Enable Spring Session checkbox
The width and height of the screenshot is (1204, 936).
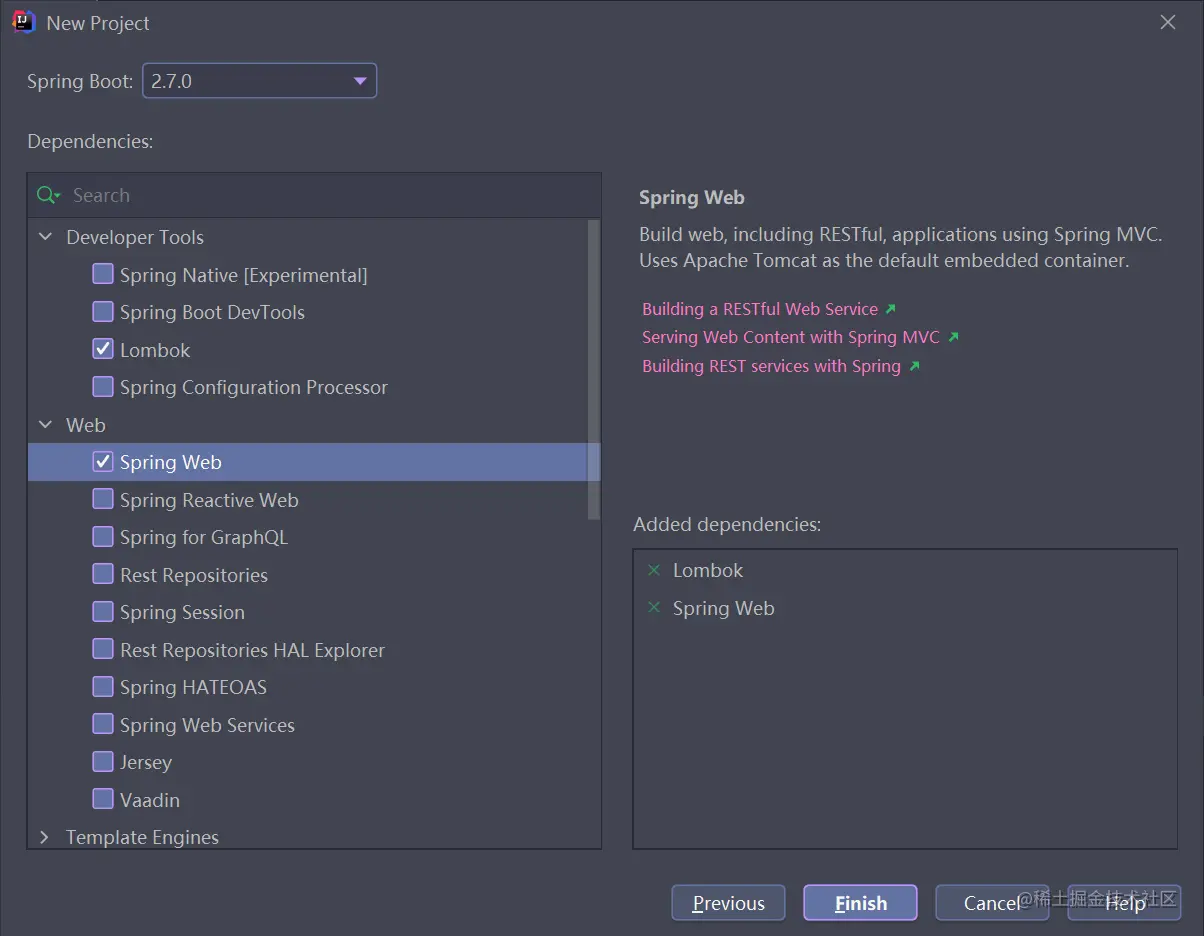[x=103, y=612]
